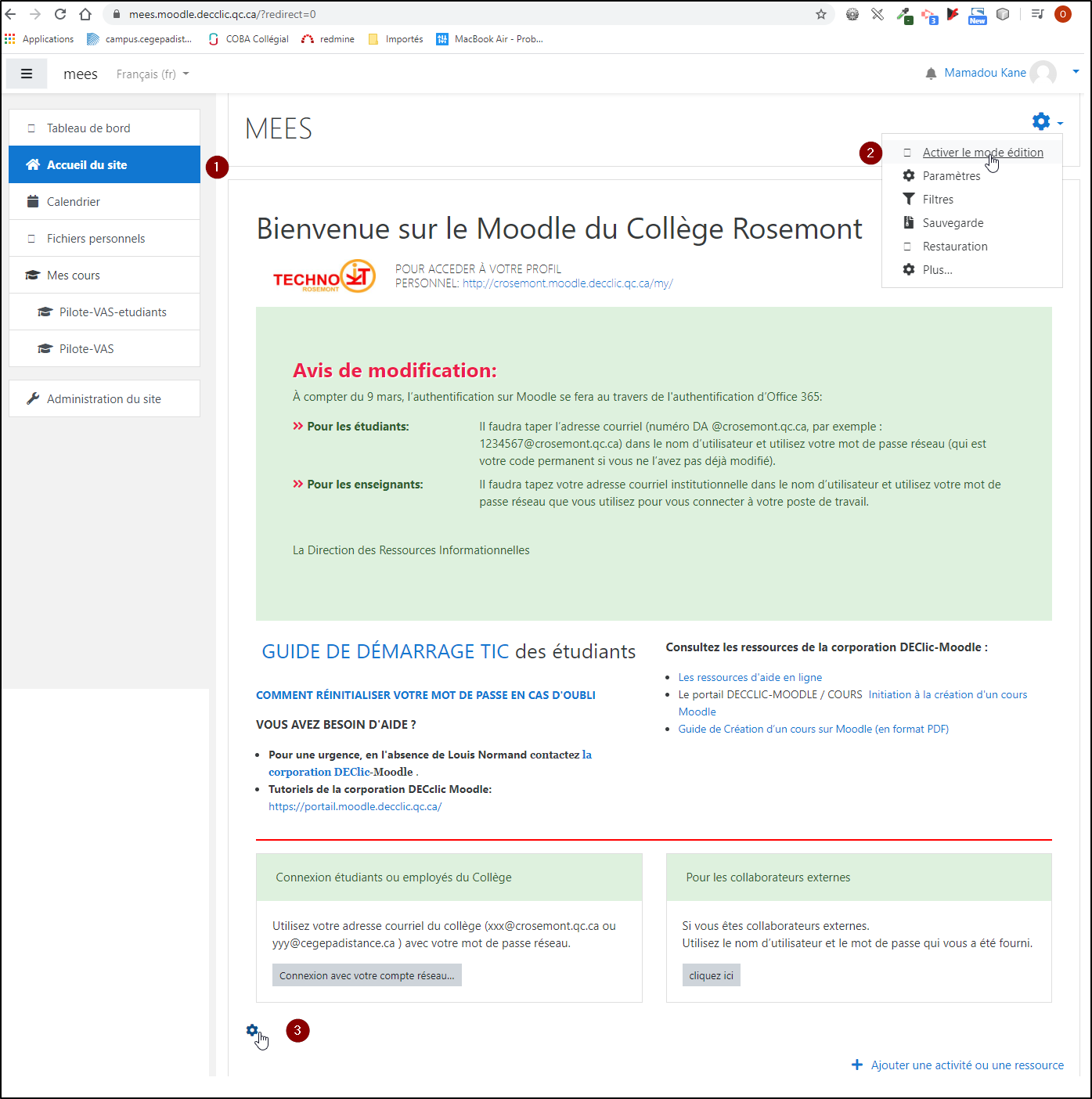The height and width of the screenshot is (1099, 1092).
Task: Bookmark page with the star icon
Action: tap(821, 14)
